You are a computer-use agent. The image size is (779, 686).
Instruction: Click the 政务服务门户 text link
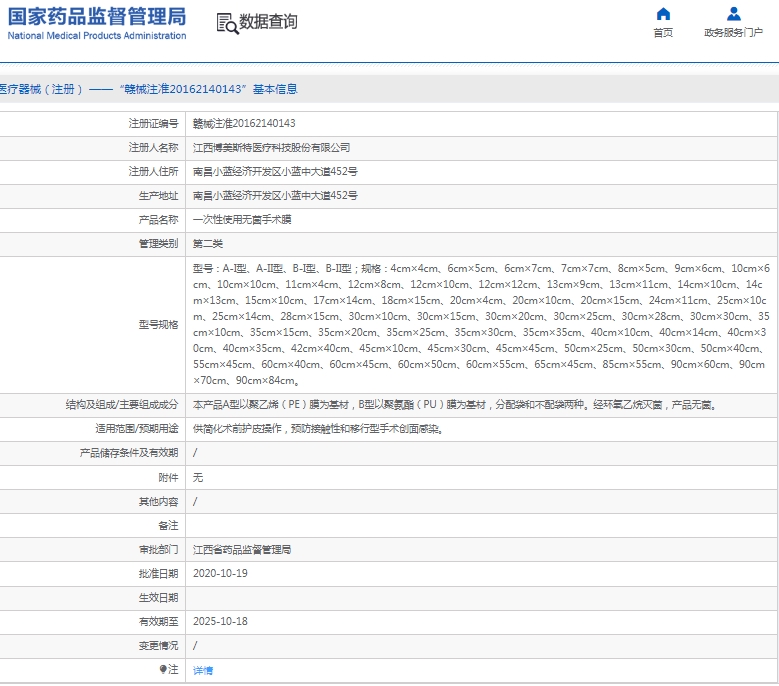click(733, 33)
